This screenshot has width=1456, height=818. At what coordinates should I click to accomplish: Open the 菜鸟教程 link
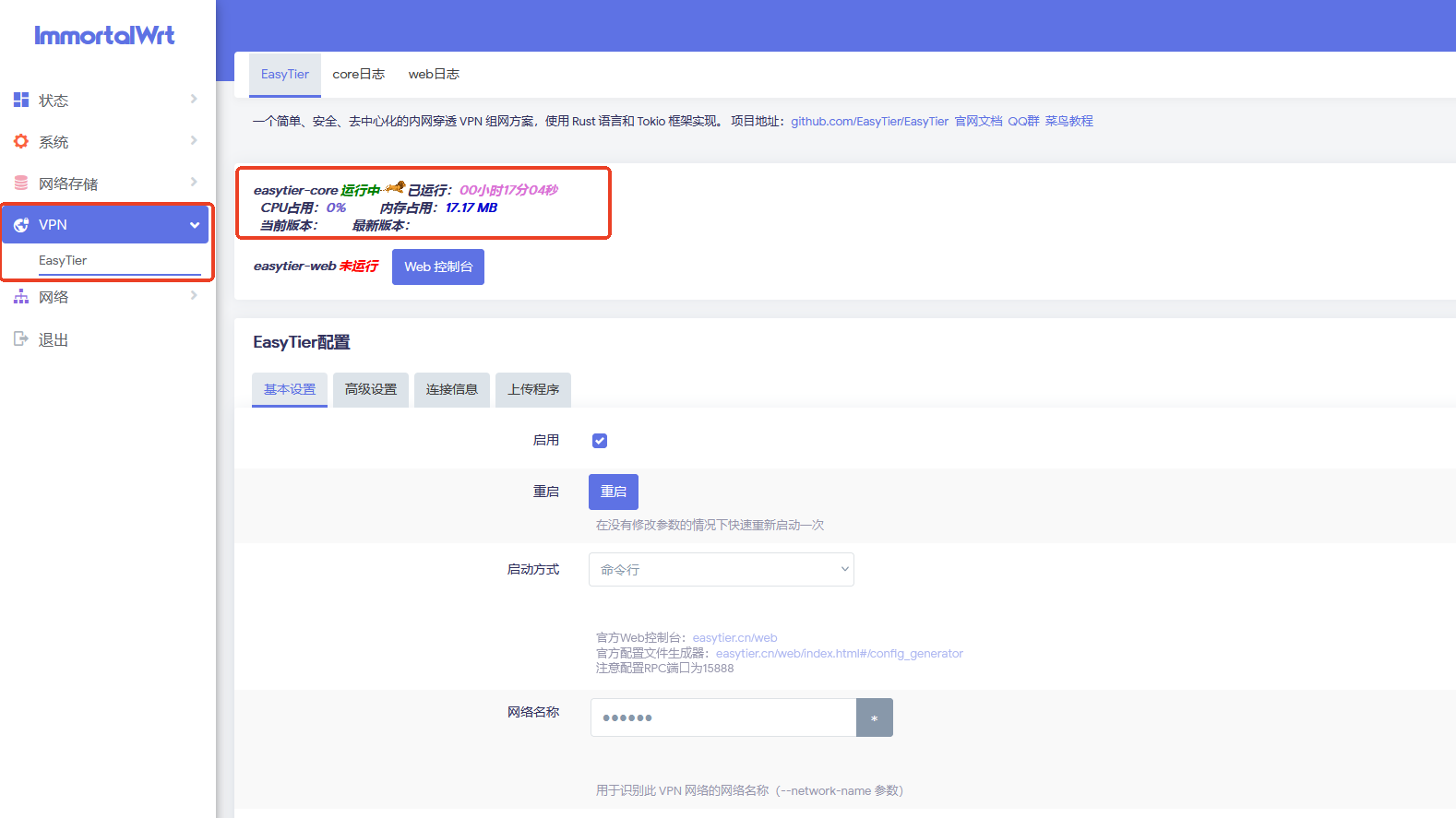click(1068, 122)
